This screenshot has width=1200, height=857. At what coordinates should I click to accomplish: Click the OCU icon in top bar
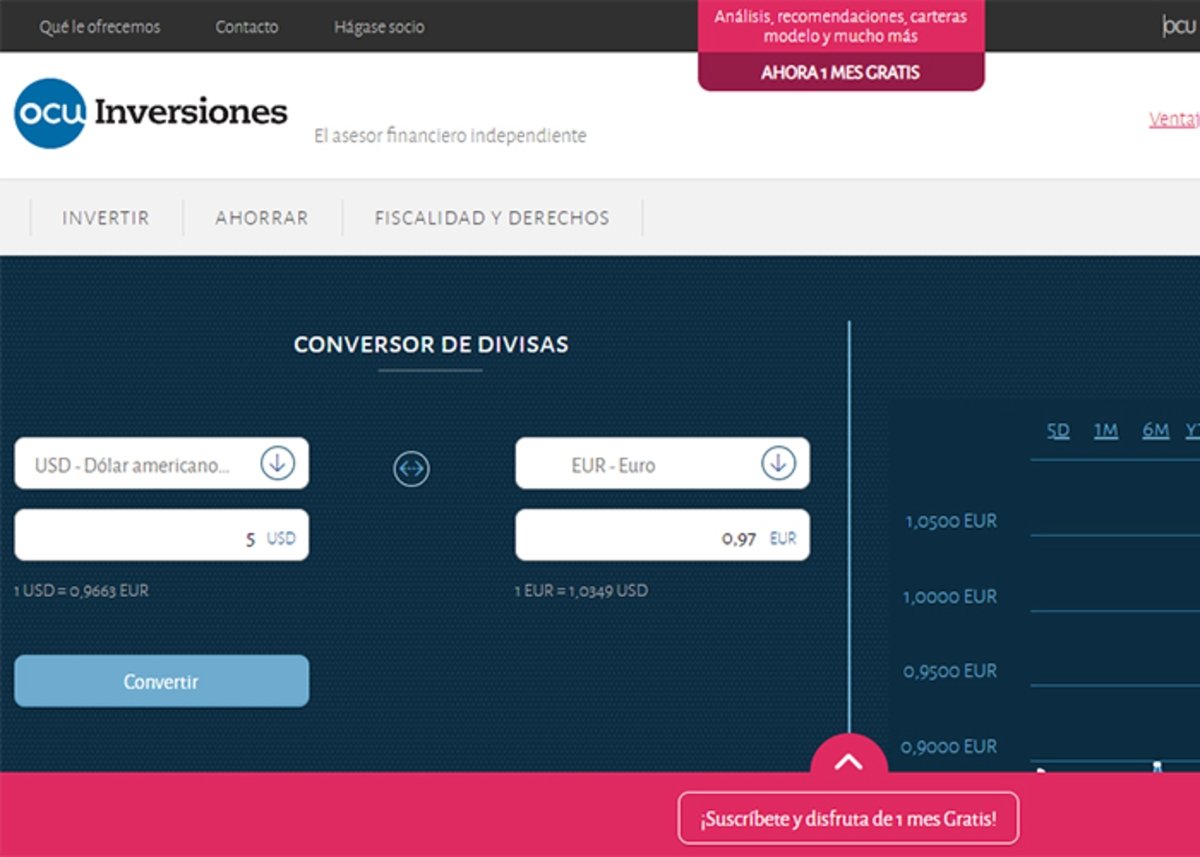(x=1179, y=26)
